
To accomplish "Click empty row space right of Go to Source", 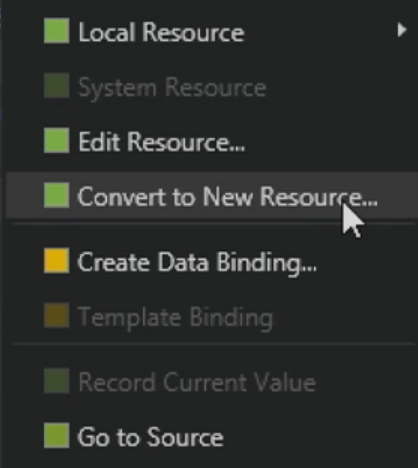I will (318, 436).
